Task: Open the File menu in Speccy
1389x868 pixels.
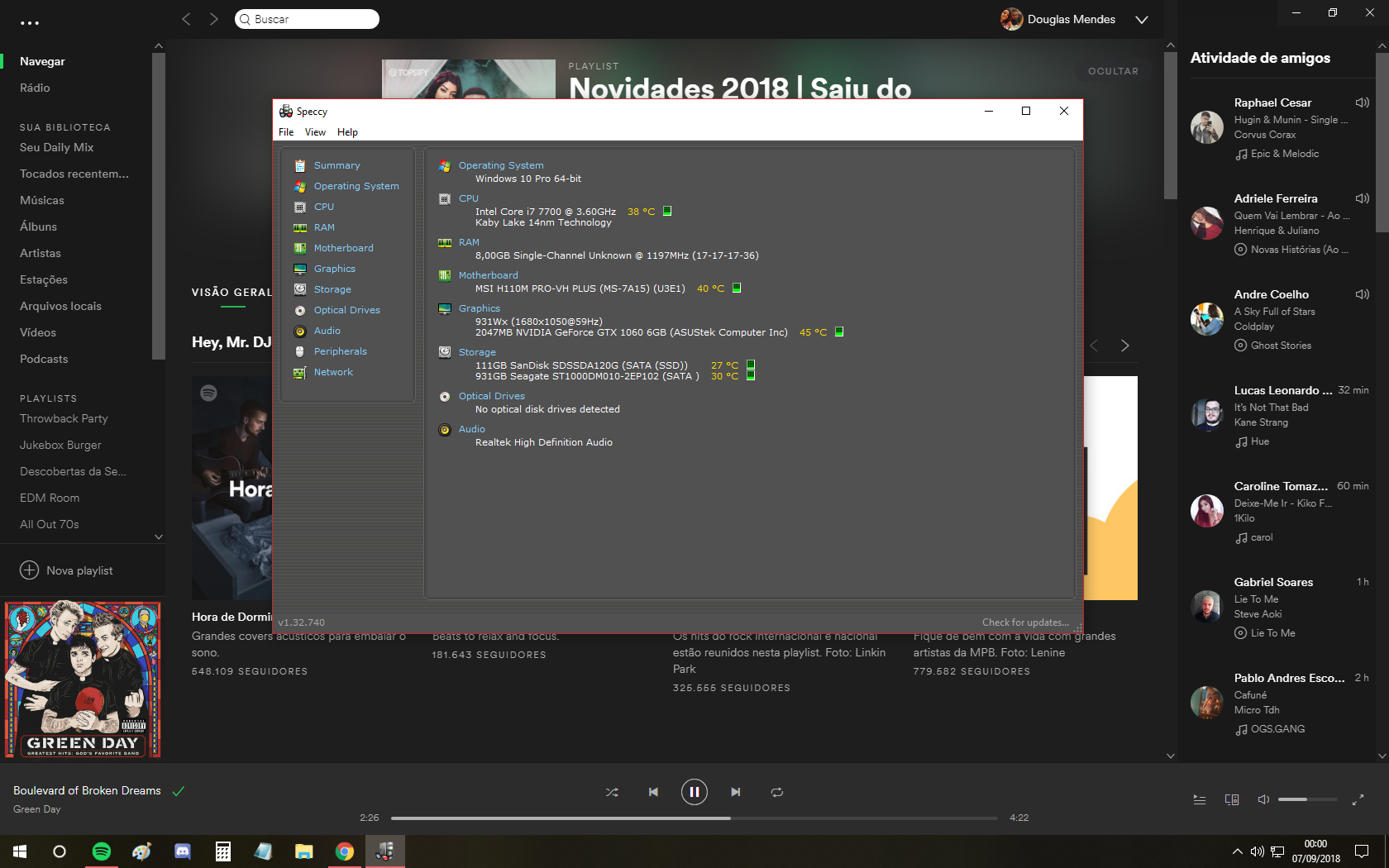Action: pos(286,132)
